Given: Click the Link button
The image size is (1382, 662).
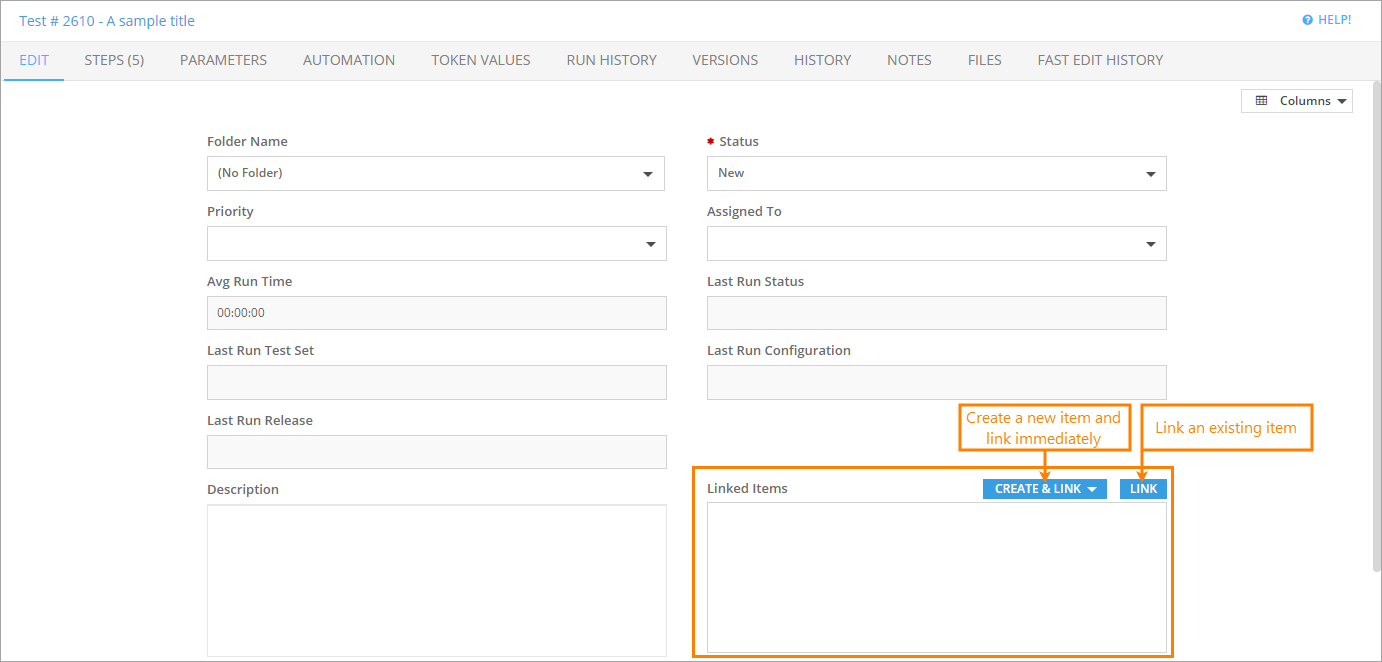Looking at the screenshot, I should pos(1143,489).
